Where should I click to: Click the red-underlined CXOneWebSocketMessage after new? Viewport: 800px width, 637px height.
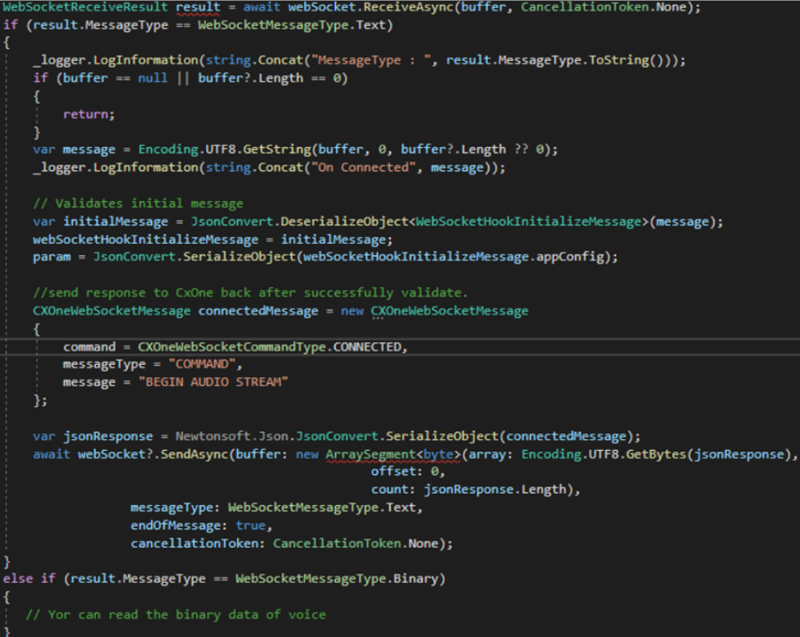[448, 310]
